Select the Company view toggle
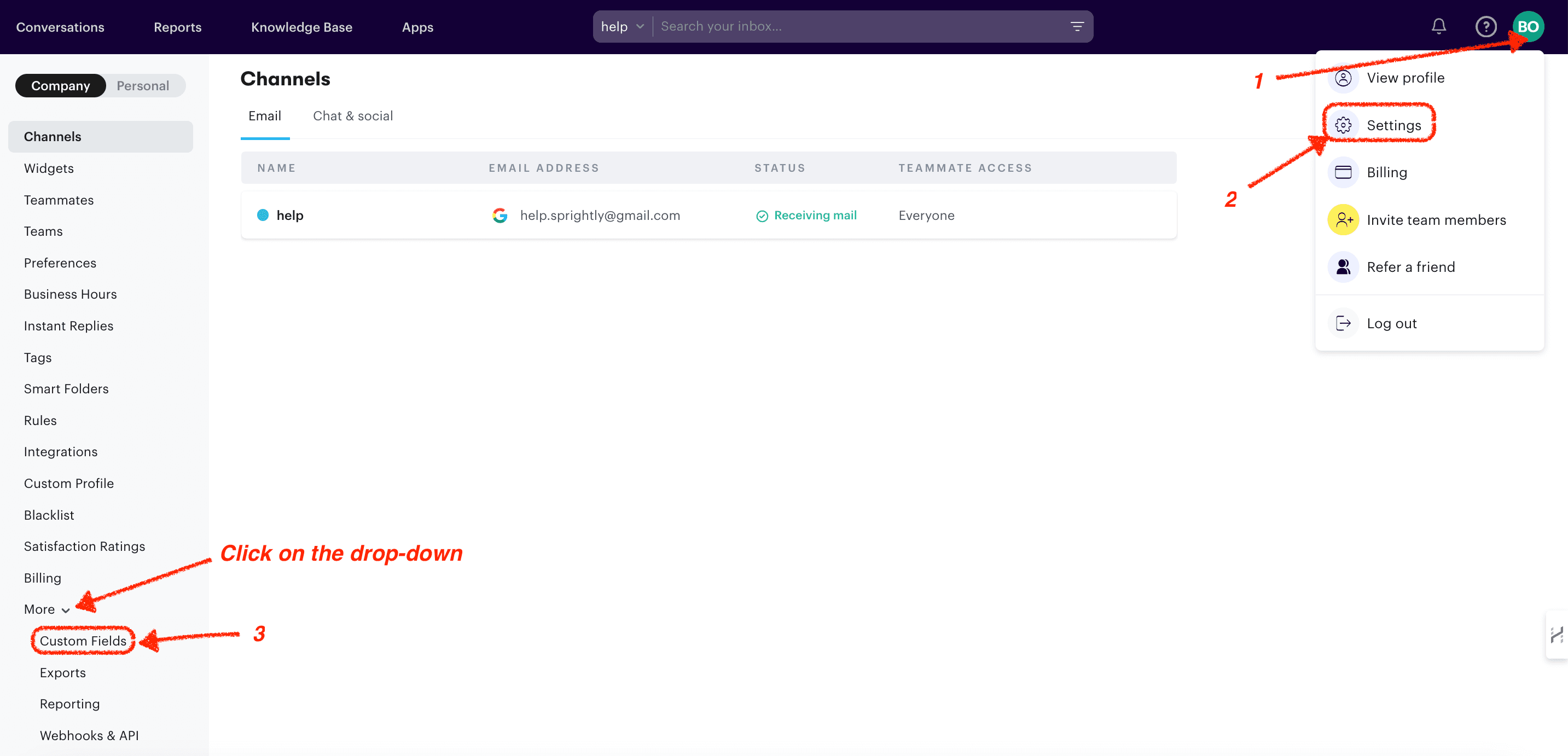 [60, 85]
